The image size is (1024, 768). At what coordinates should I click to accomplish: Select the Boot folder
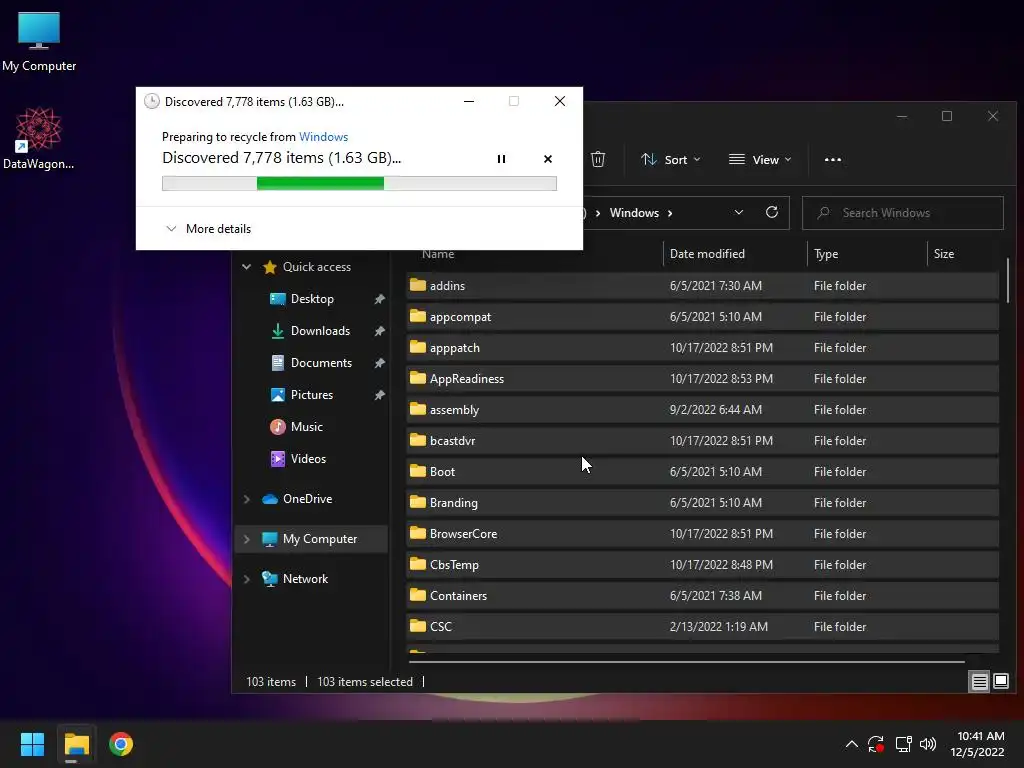pyautogui.click(x=702, y=472)
